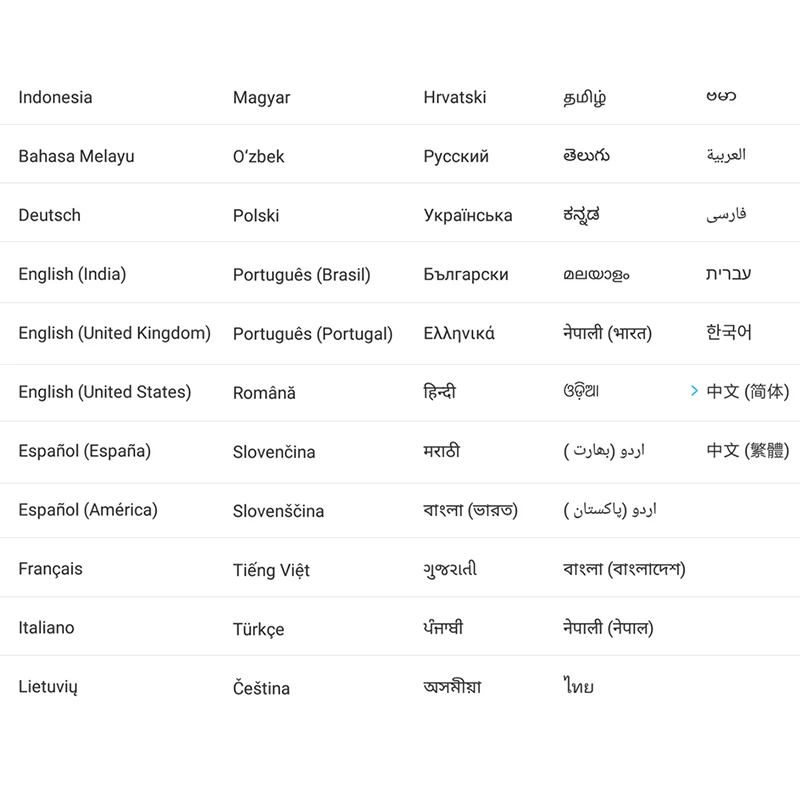The image size is (800, 800).
Task: Choose Tiếng Việt from the list
Action: tap(271, 570)
